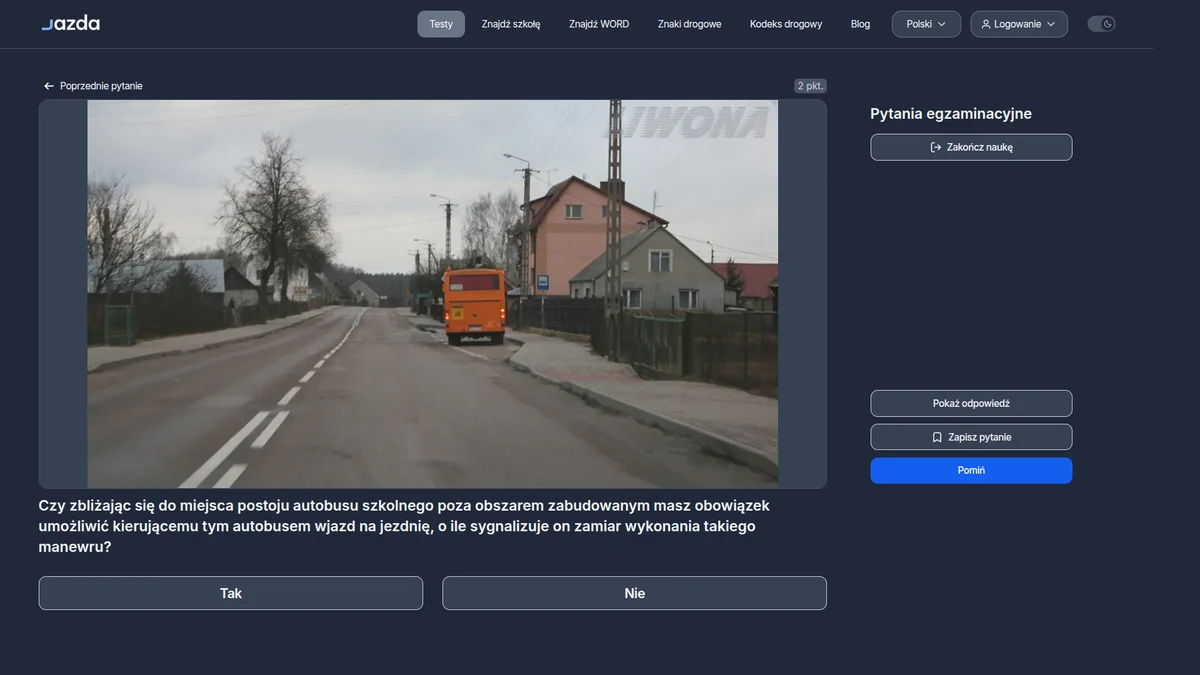Answer Nie to the question
This screenshot has height=675, width=1200.
pyautogui.click(x=634, y=593)
